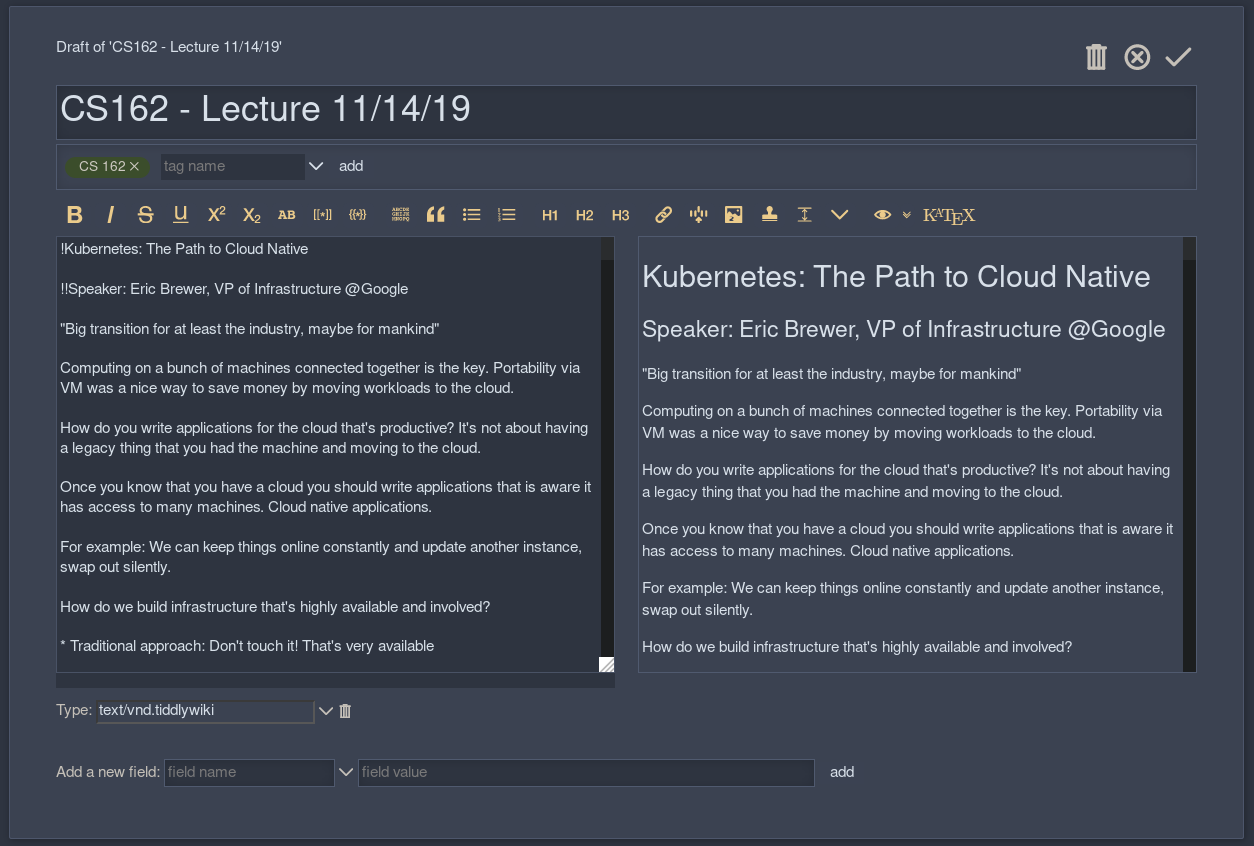The height and width of the screenshot is (846, 1254).
Task: Insert a link via chain icon
Action: (663, 214)
